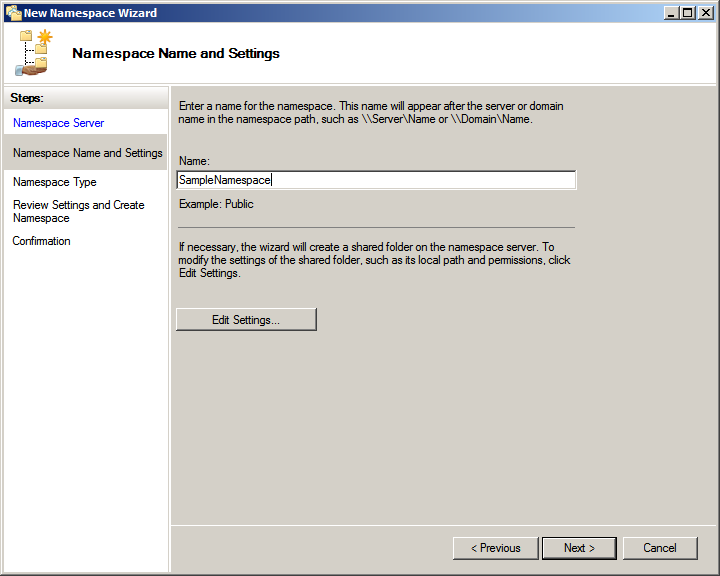Click the Confirmation step

(x=41, y=241)
